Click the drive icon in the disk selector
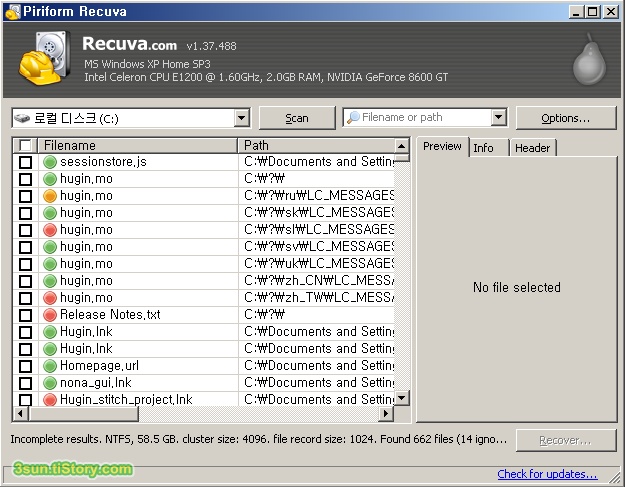The height and width of the screenshot is (487, 625). [x=22, y=118]
